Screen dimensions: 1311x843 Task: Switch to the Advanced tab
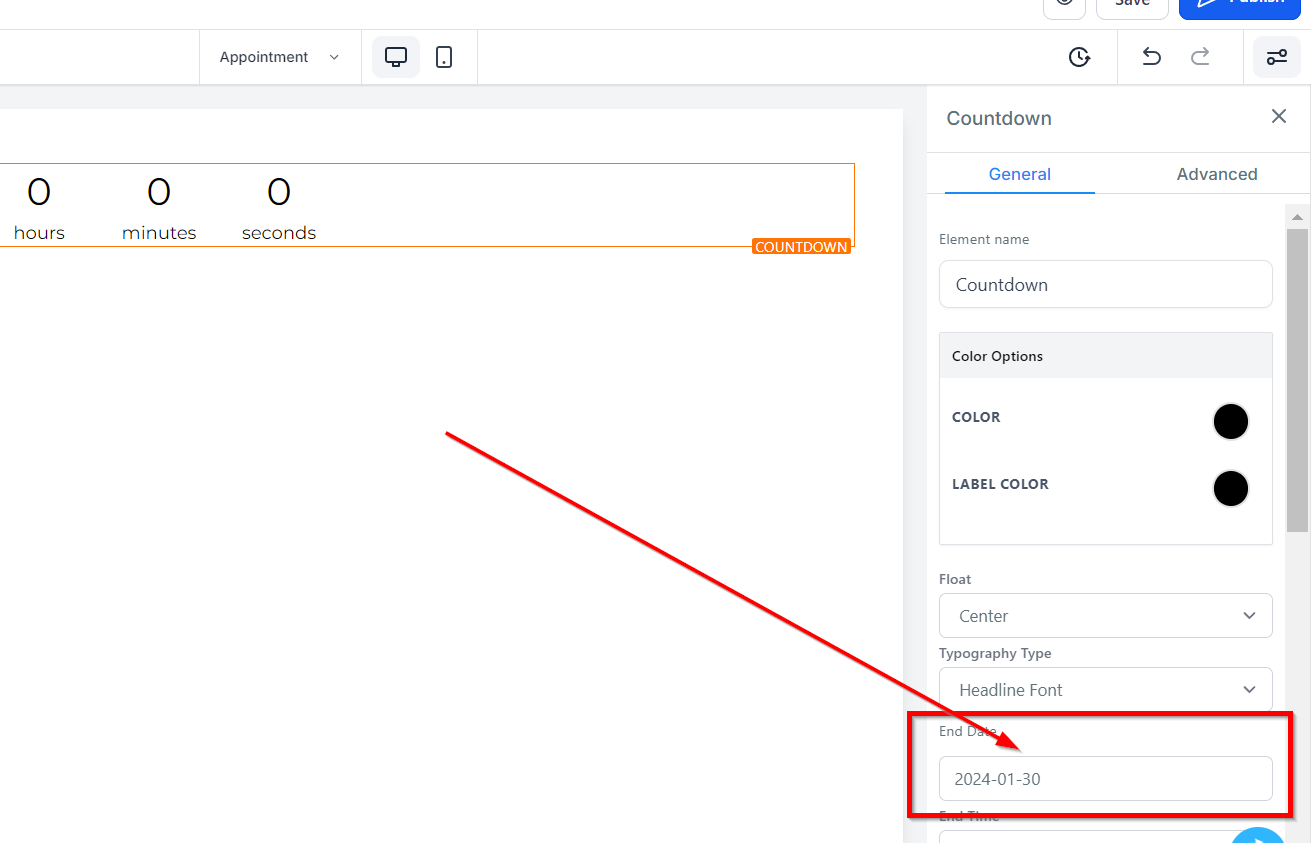(1216, 174)
